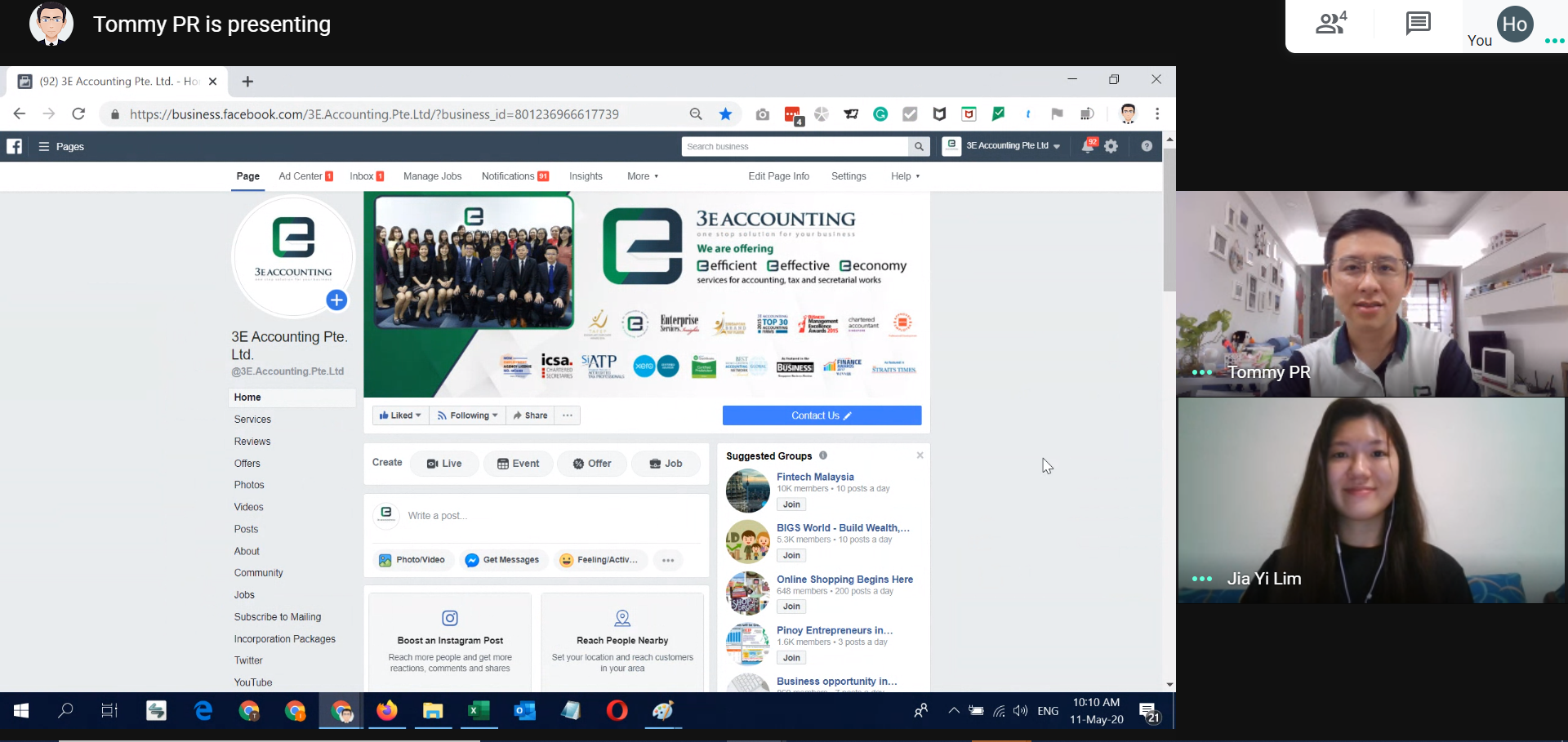Create an Offer
The image size is (1568, 742).
click(592, 464)
